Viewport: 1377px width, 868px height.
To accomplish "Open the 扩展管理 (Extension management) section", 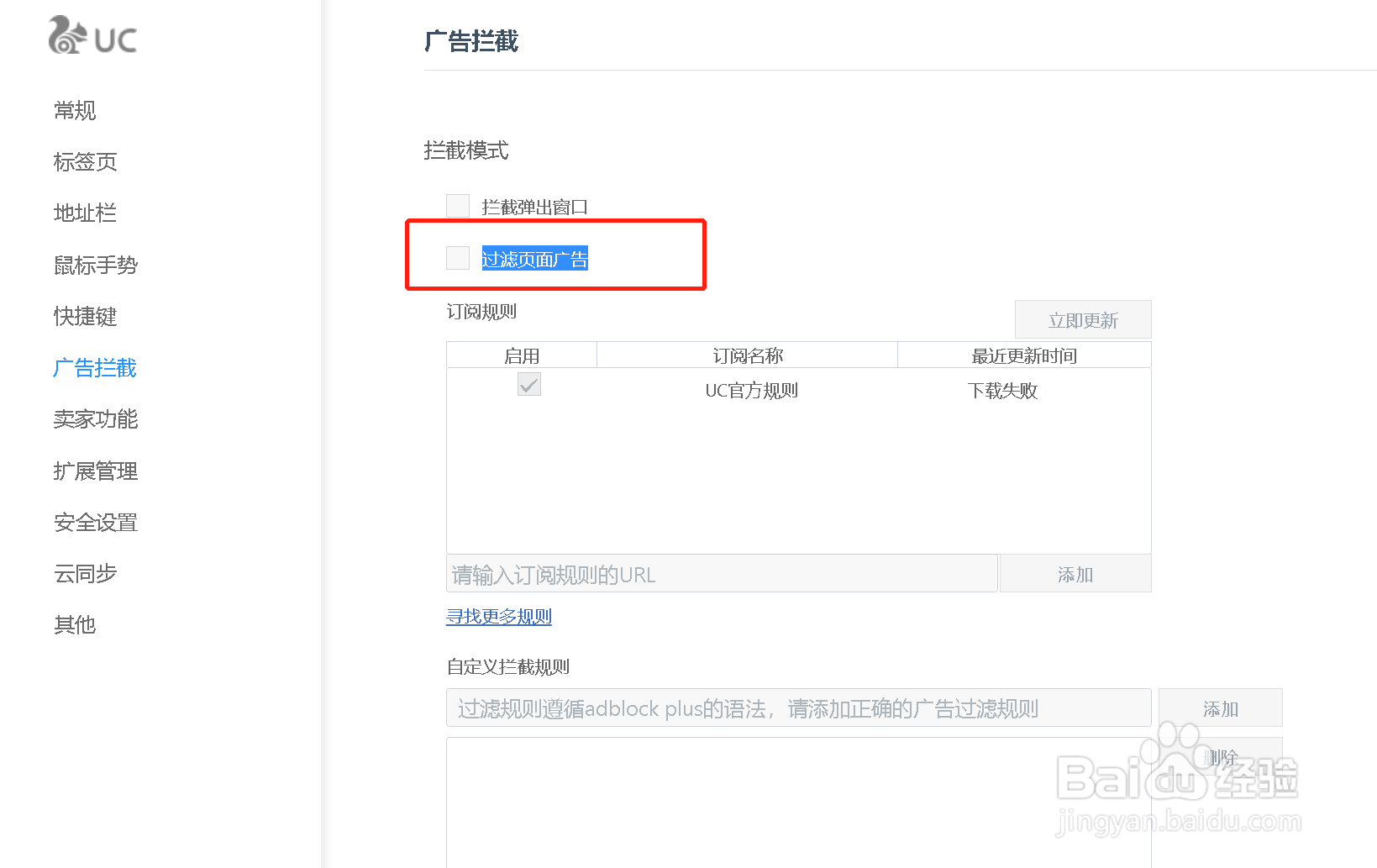I will (94, 471).
